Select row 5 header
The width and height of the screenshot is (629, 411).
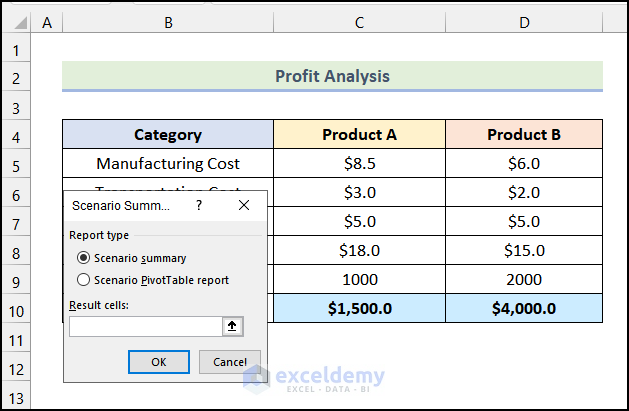(16, 164)
